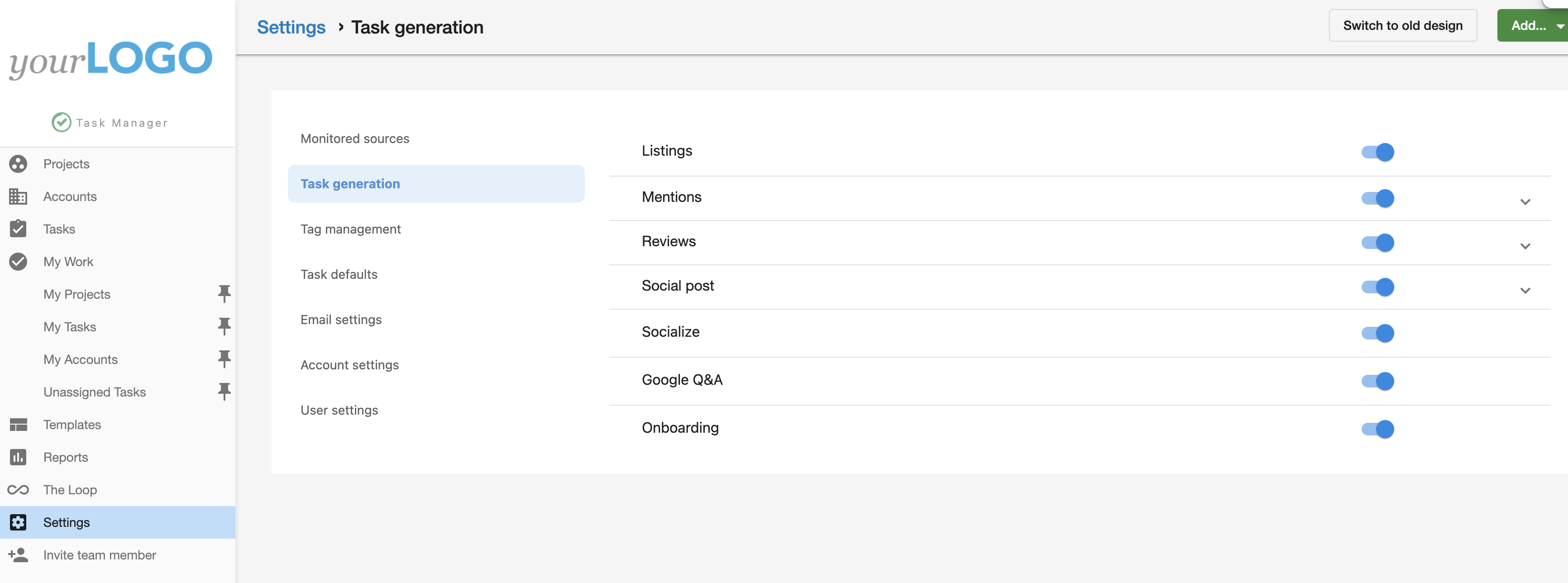Click the Projects icon in sidebar

click(18, 164)
